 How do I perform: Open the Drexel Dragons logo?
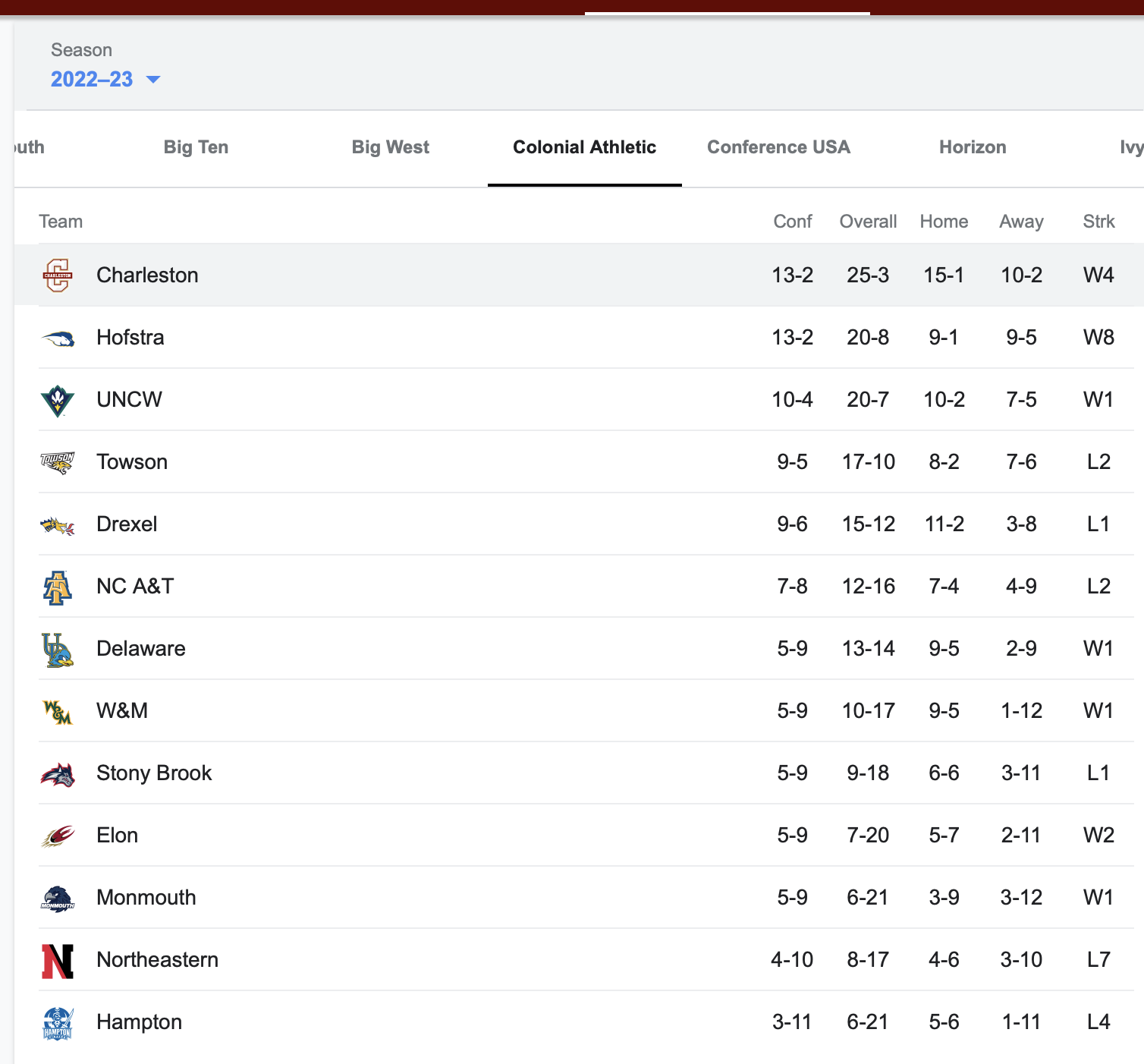click(x=58, y=524)
